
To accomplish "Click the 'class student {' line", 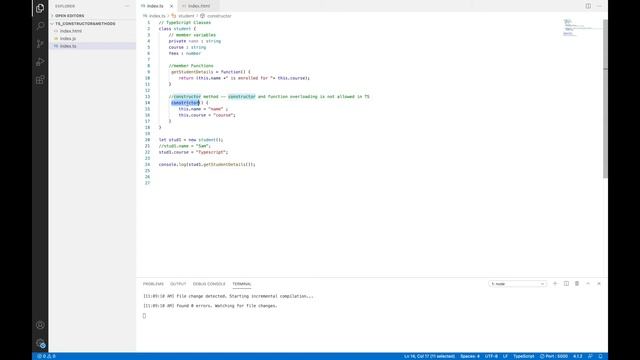I will tap(177, 29).
